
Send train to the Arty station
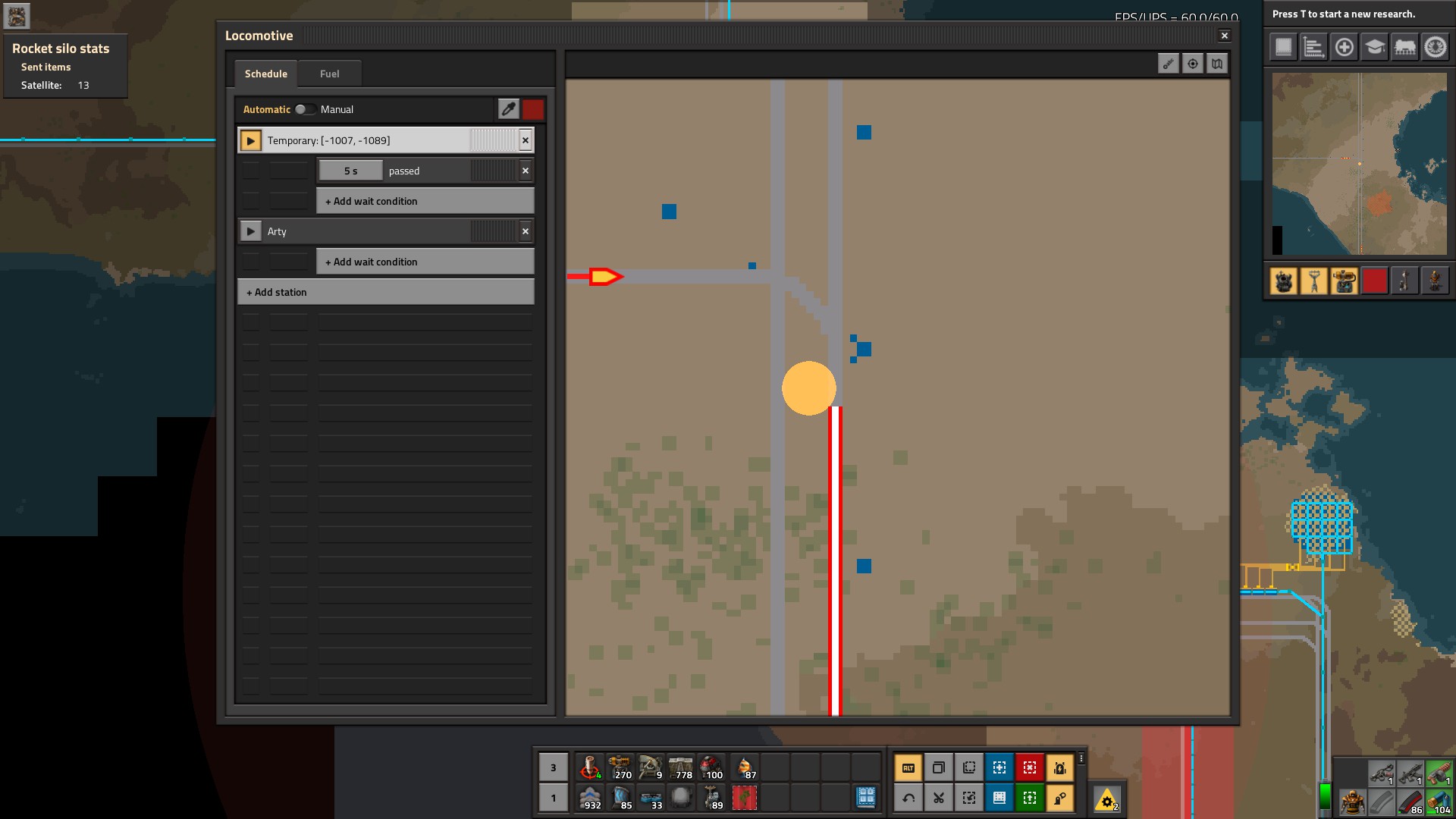250,231
